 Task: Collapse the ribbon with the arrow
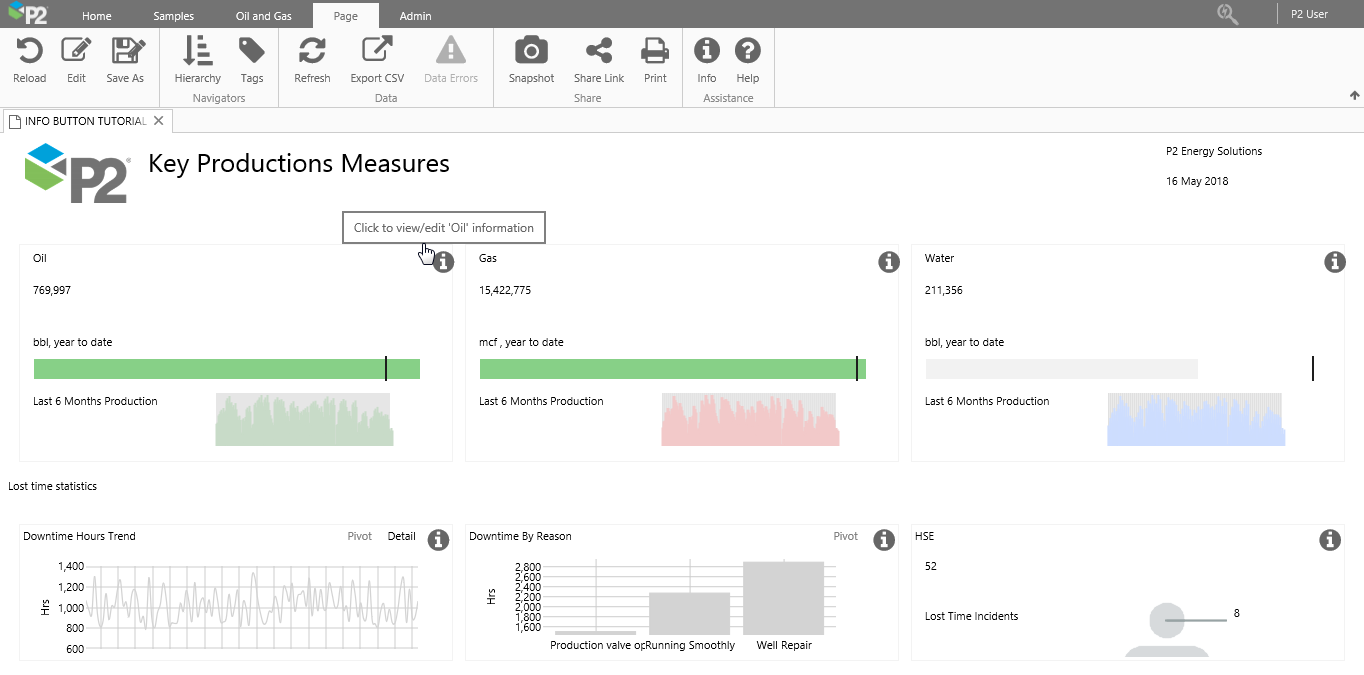tap(1354, 96)
